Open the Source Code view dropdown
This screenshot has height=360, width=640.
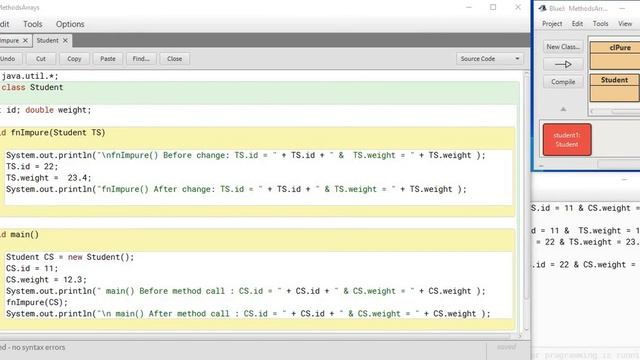(489, 59)
